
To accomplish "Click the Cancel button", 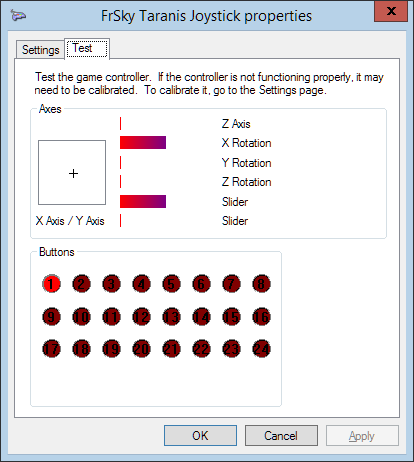I will [281, 435].
